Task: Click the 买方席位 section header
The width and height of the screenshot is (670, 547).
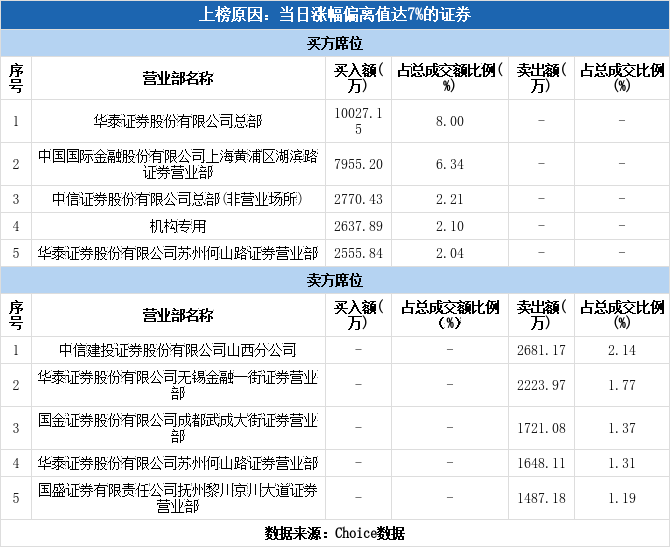Action: [x=335, y=43]
